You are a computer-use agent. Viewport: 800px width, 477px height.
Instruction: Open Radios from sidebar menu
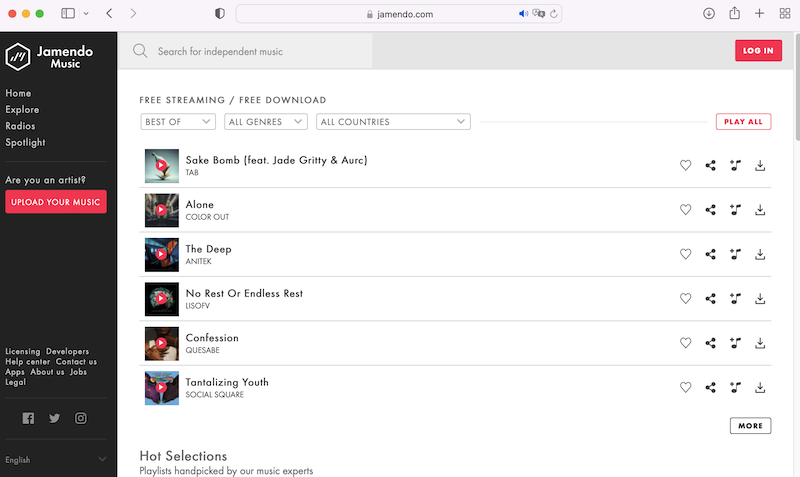click(20, 126)
